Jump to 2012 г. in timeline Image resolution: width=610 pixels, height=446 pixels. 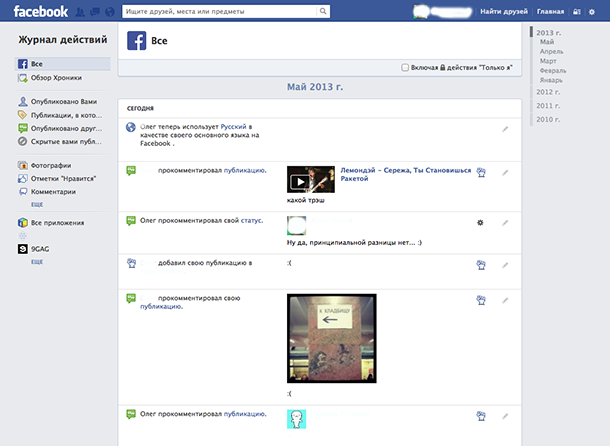click(x=548, y=92)
